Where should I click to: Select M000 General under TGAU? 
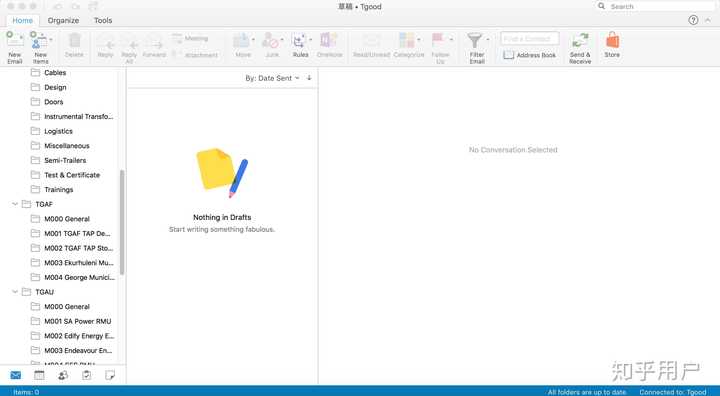click(x=67, y=306)
